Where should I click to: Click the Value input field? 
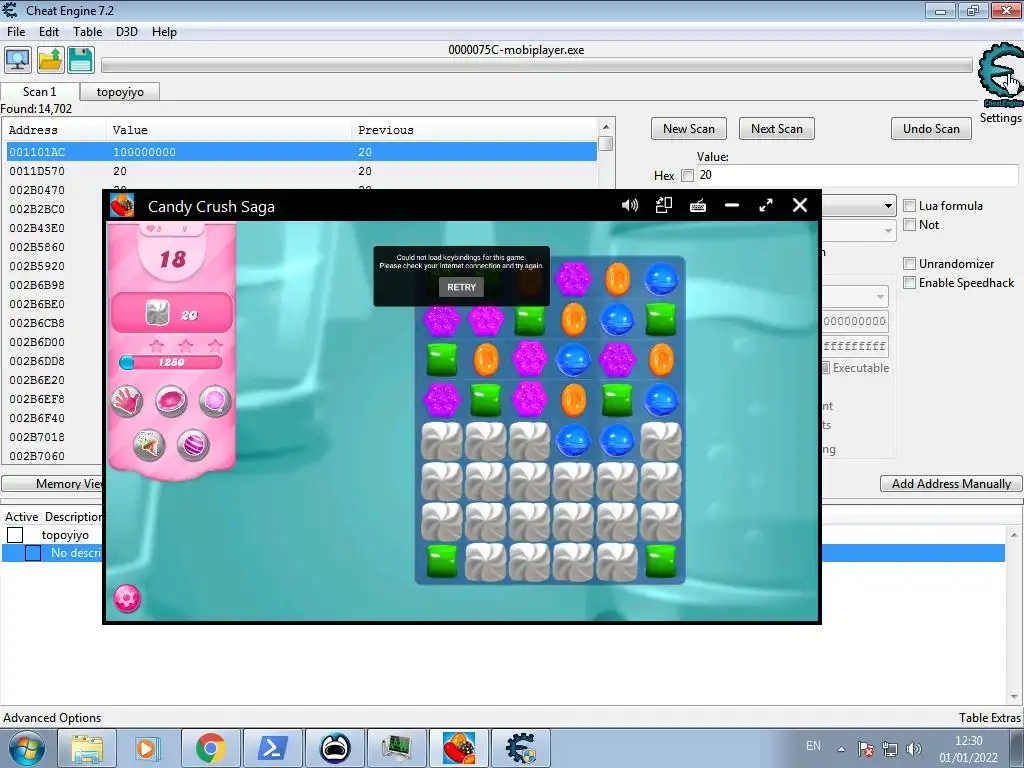pyautogui.click(x=857, y=176)
